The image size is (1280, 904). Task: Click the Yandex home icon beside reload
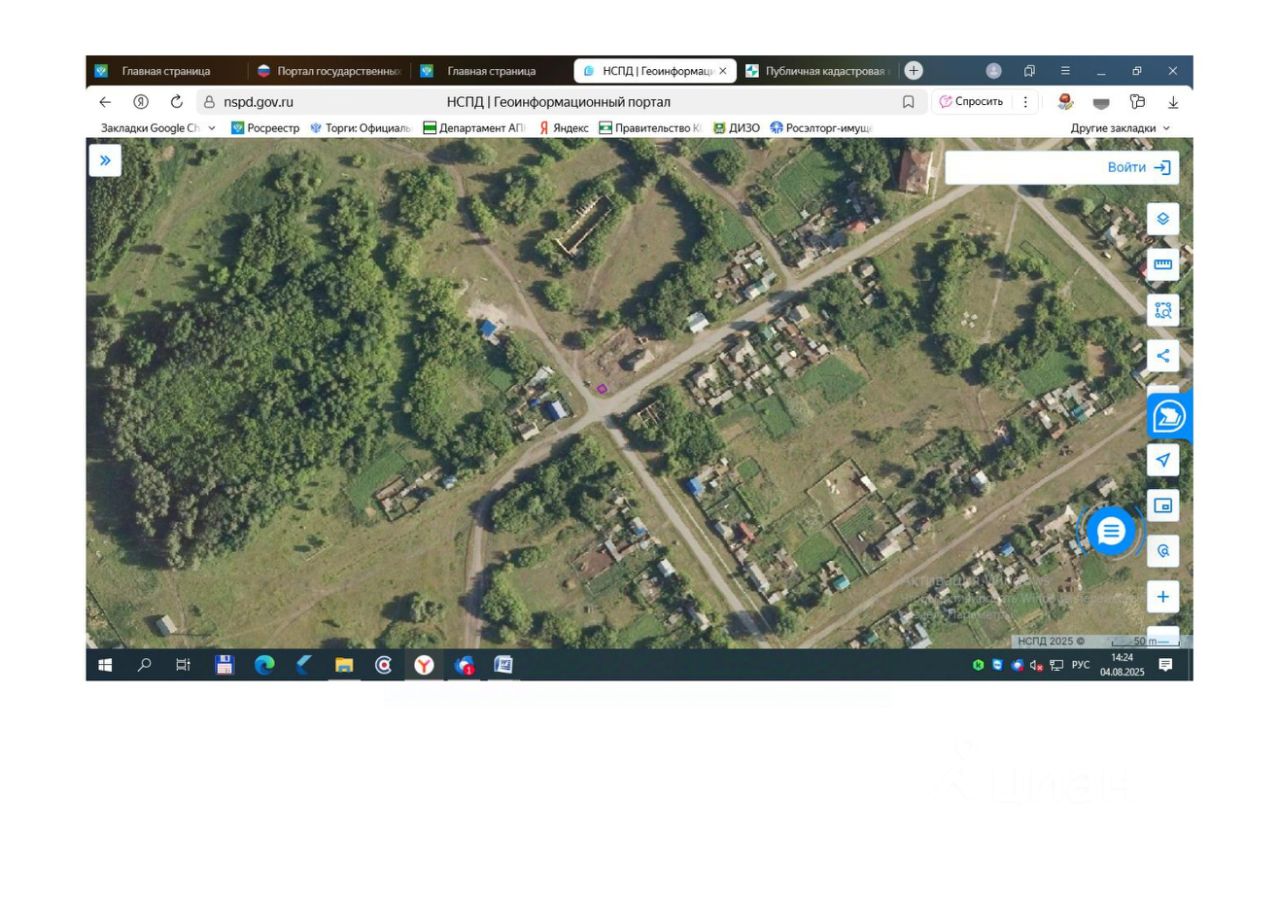coord(141,102)
